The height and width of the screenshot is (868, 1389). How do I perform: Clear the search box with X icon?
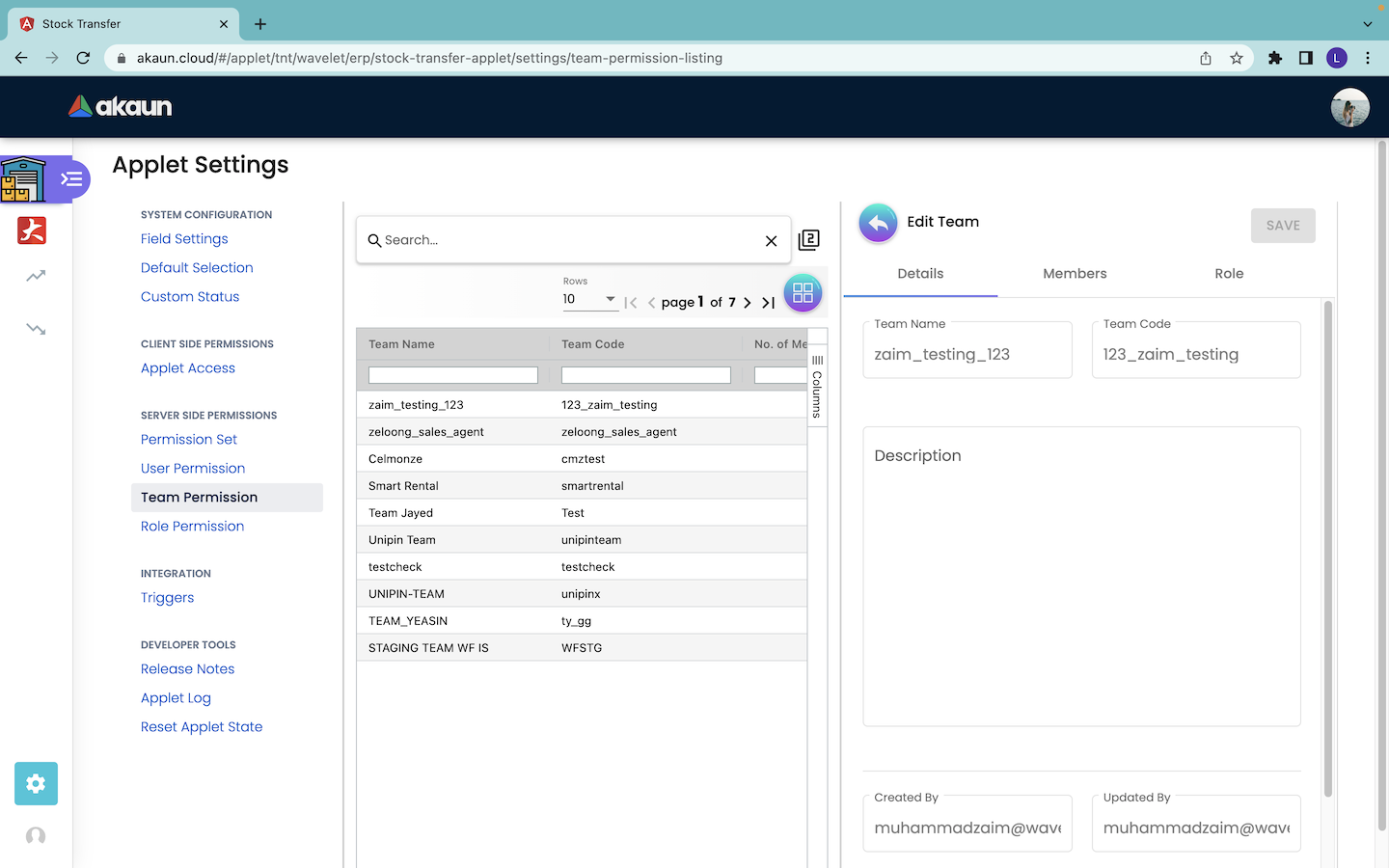[x=771, y=241]
